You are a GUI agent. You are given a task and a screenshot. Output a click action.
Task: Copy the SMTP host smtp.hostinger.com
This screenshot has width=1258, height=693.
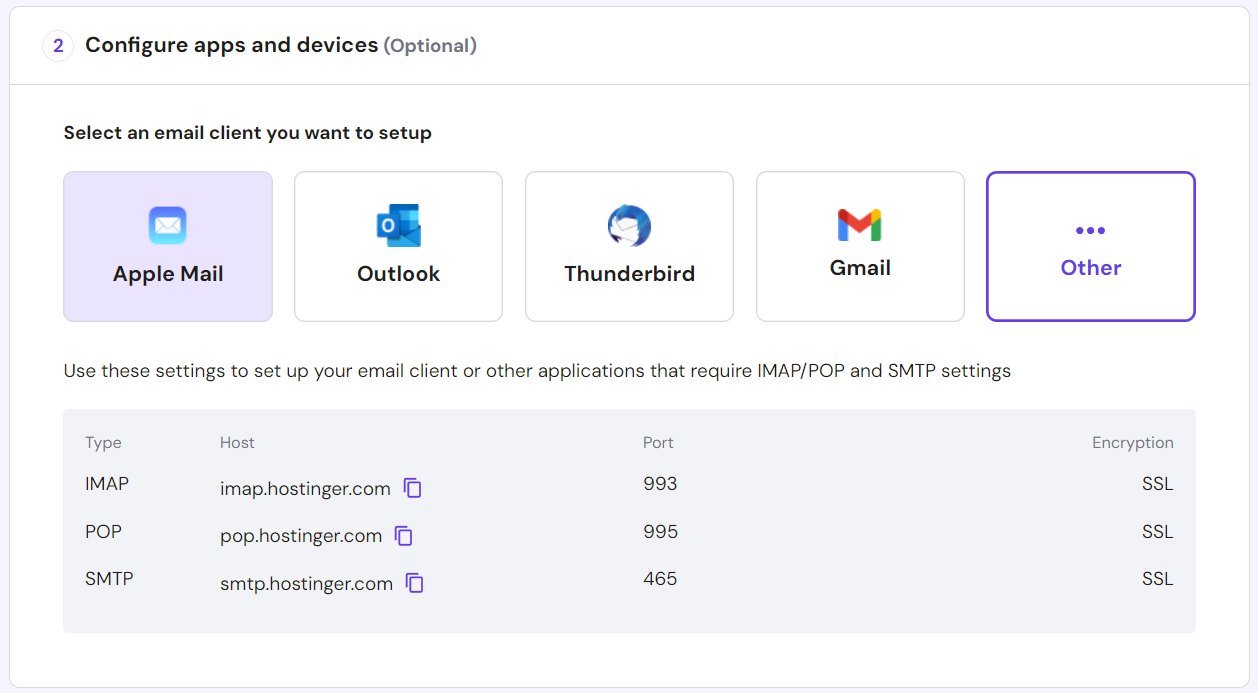click(414, 583)
